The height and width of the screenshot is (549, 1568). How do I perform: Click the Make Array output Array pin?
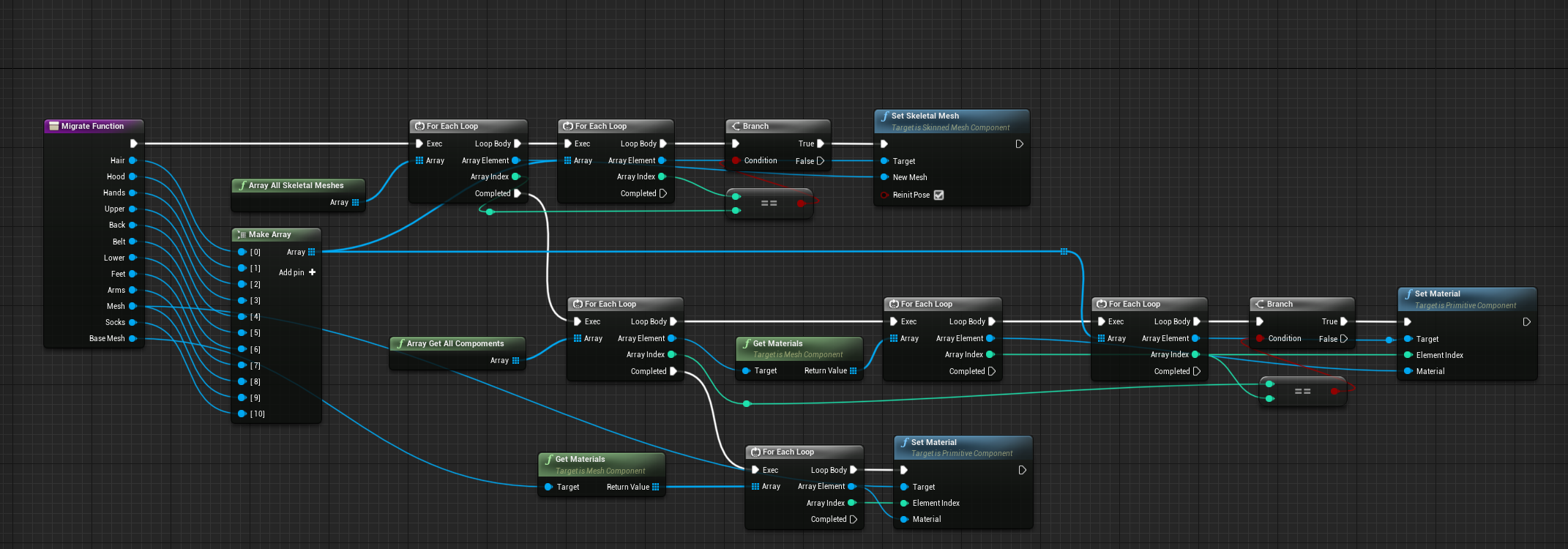coord(311,252)
